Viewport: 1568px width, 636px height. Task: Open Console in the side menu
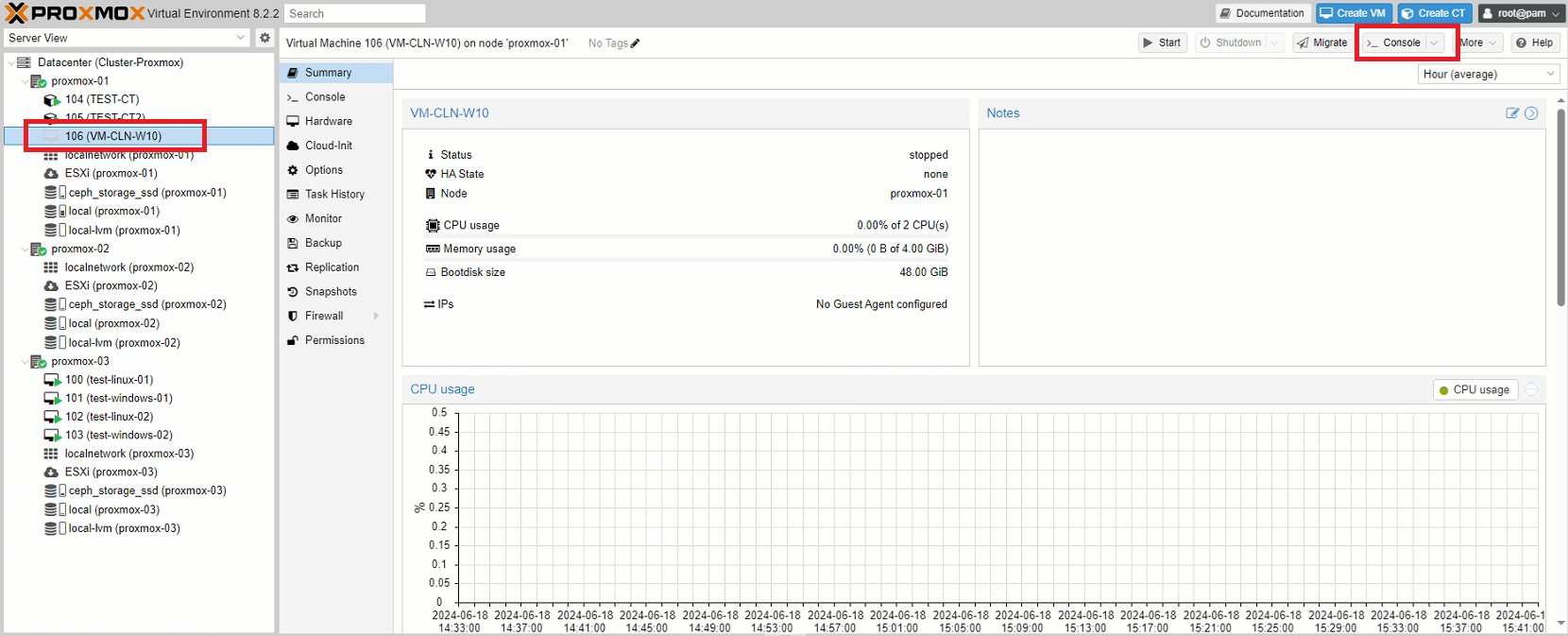[336, 97]
